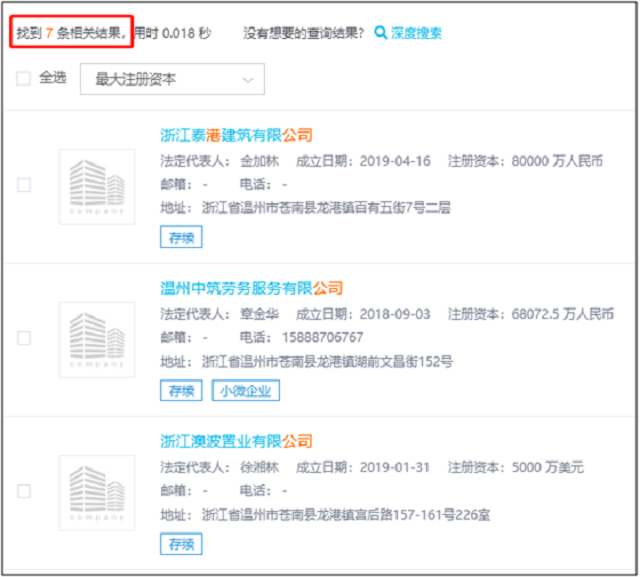The image size is (640, 577).
Task: Click legal representative name 章金华
Action: [x=258, y=314]
